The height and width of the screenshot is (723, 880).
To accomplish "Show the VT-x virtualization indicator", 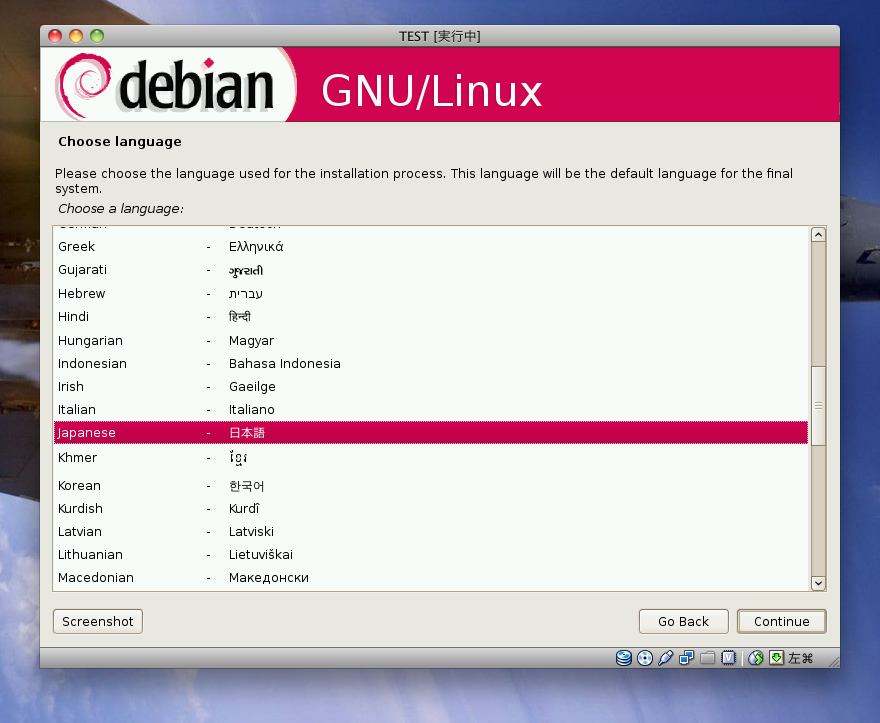I will click(728, 658).
